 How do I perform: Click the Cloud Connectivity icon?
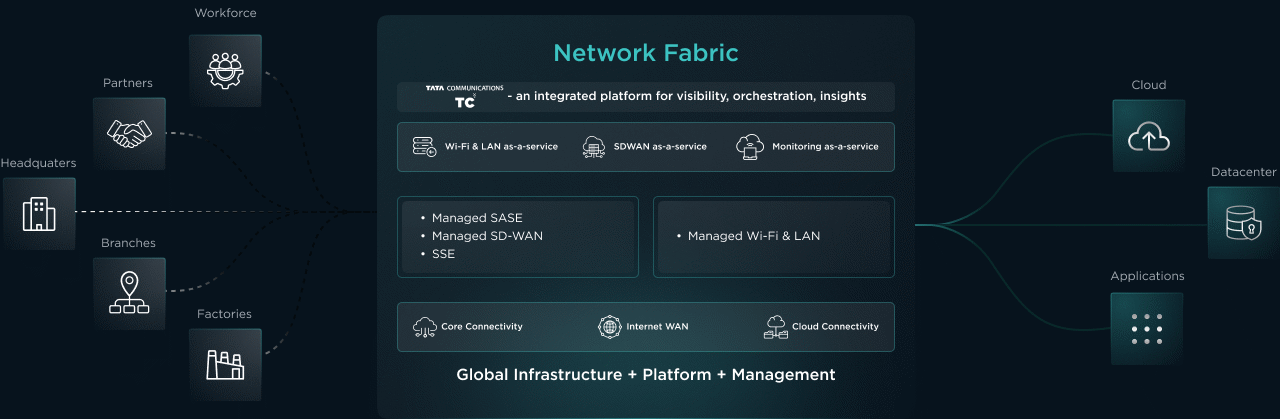tap(775, 327)
